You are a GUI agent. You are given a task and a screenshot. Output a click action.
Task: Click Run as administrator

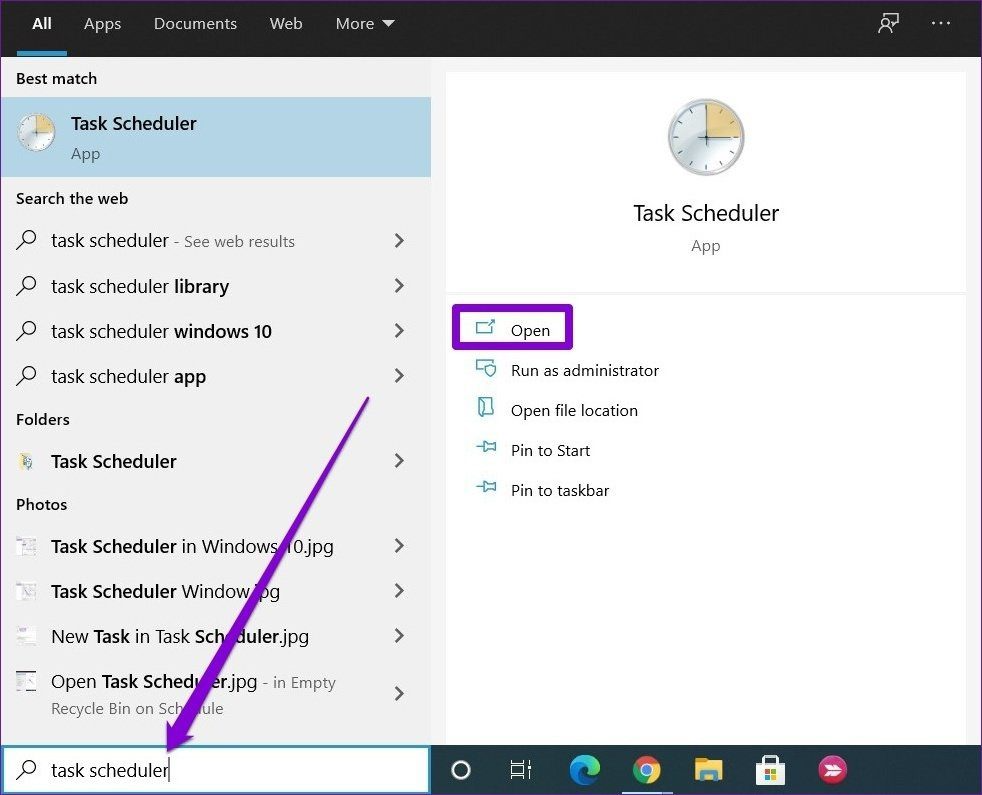[584, 370]
